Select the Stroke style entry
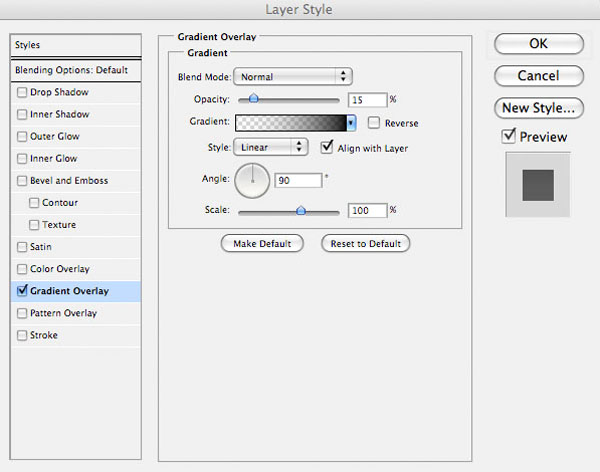 click(x=76, y=335)
